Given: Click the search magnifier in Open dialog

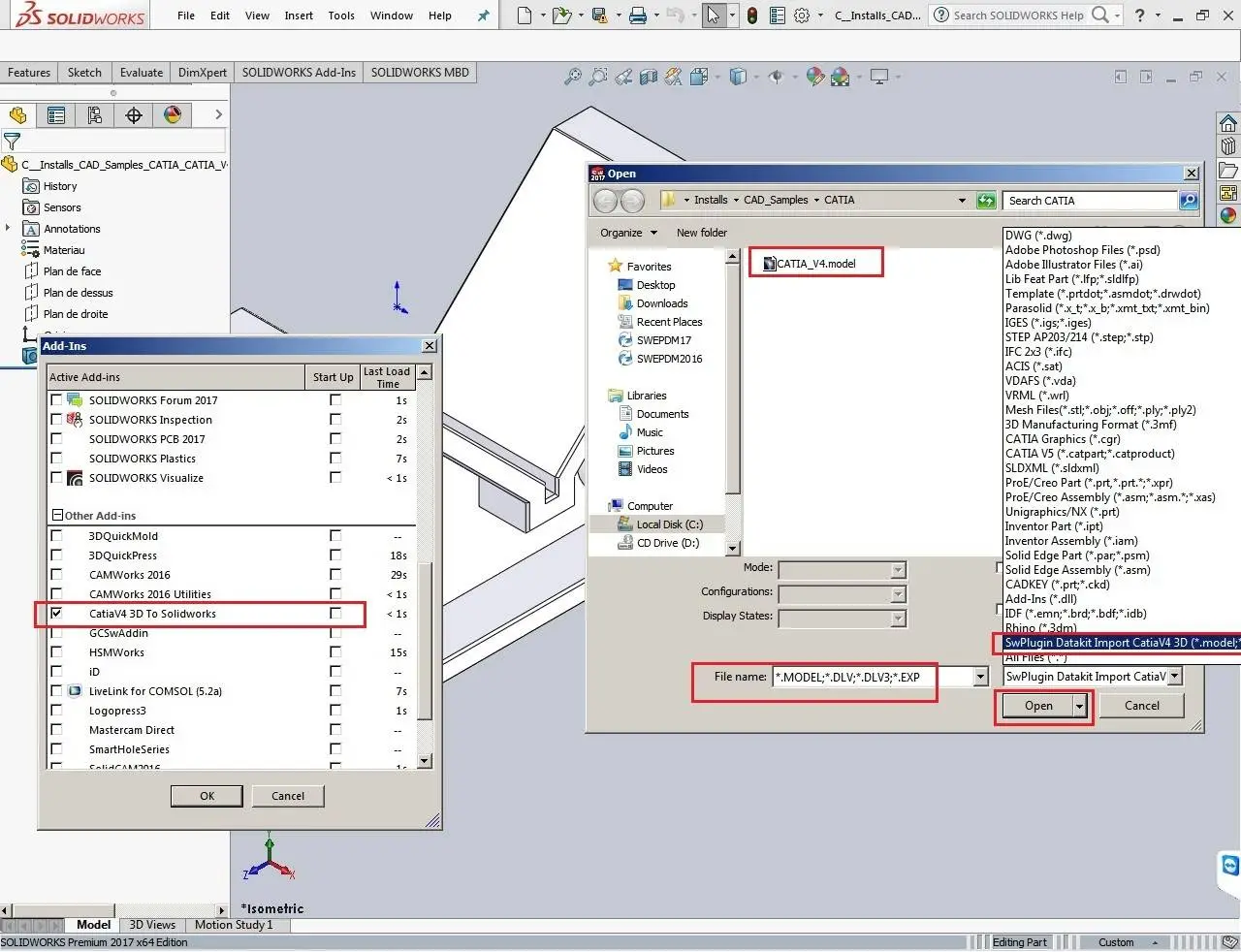Looking at the screenshot, I should [x=1188, y=201].
